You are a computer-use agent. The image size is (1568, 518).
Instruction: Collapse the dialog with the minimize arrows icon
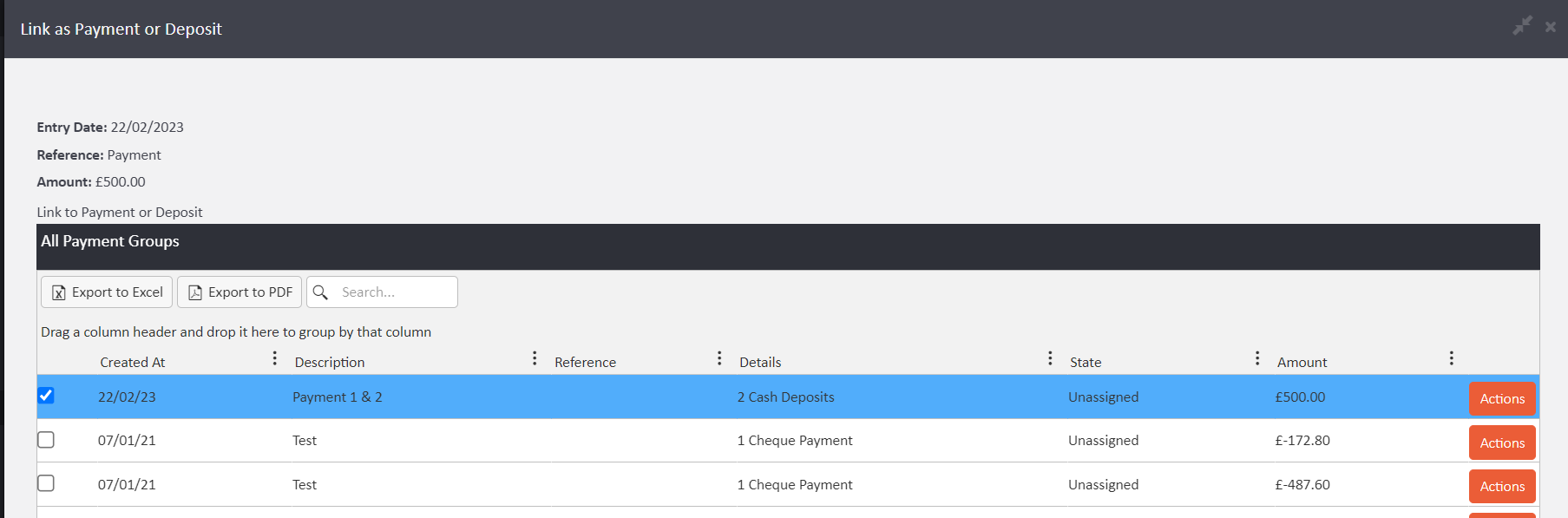[x=1522, y=26]
